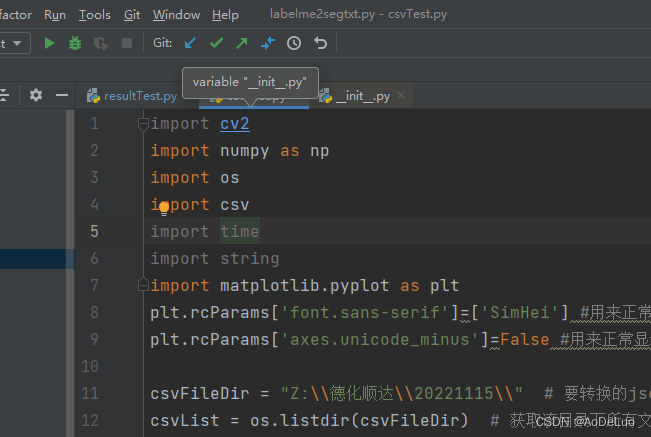Click 'os' module name on line 3
651x437 pixels.
pos(230,178)
